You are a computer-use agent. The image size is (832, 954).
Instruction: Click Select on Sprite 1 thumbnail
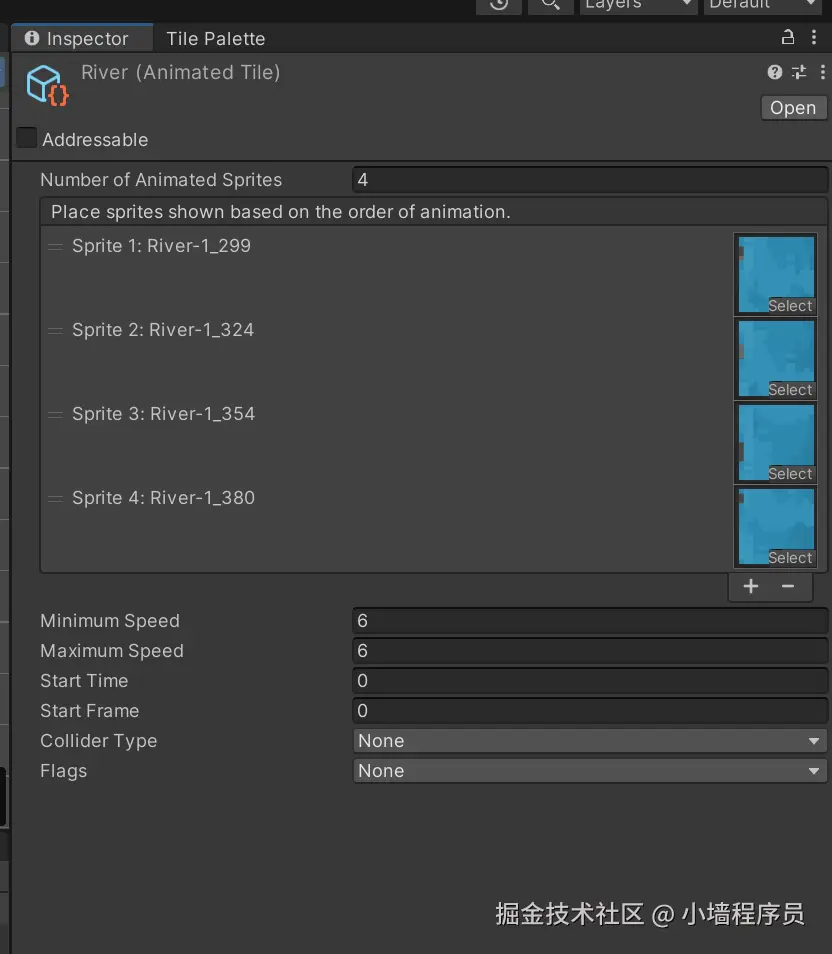click(x=790, y=306)
